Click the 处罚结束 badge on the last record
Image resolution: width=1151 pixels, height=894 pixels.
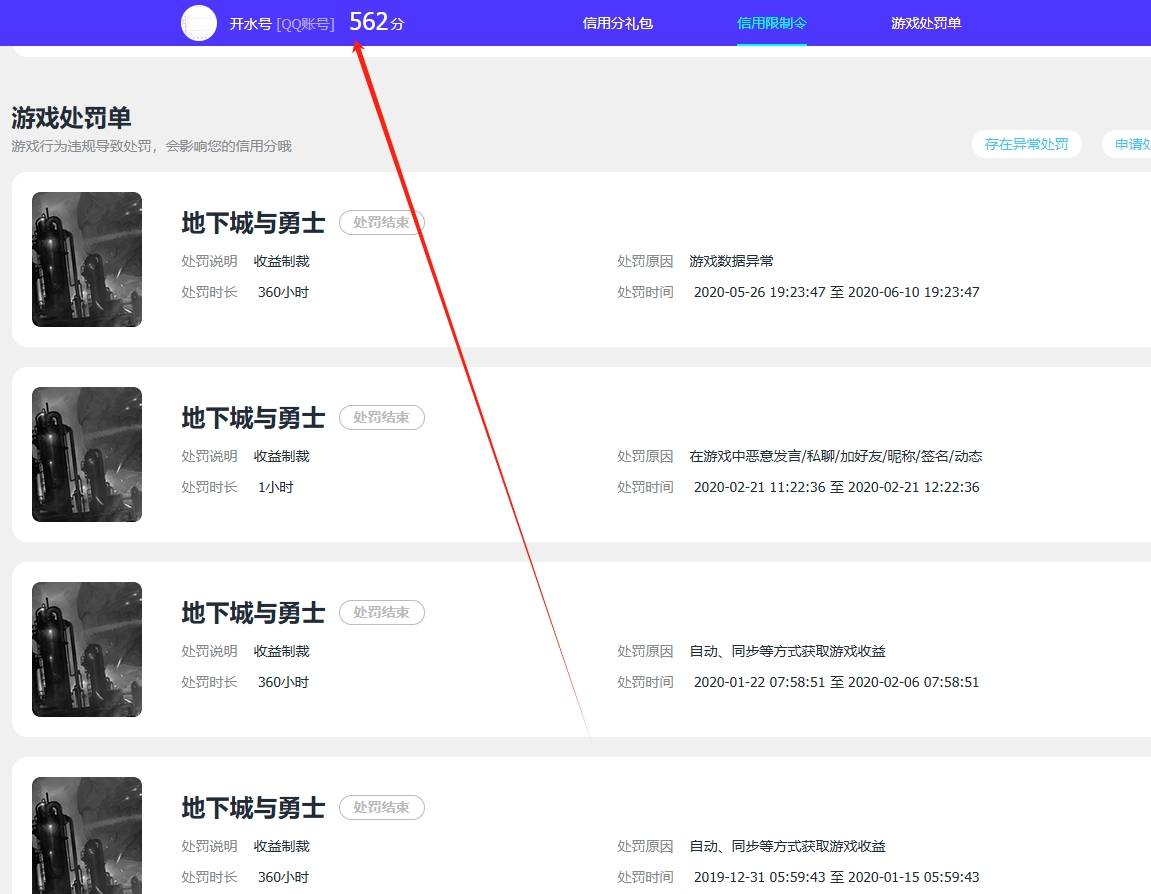(x=381, y=807)
